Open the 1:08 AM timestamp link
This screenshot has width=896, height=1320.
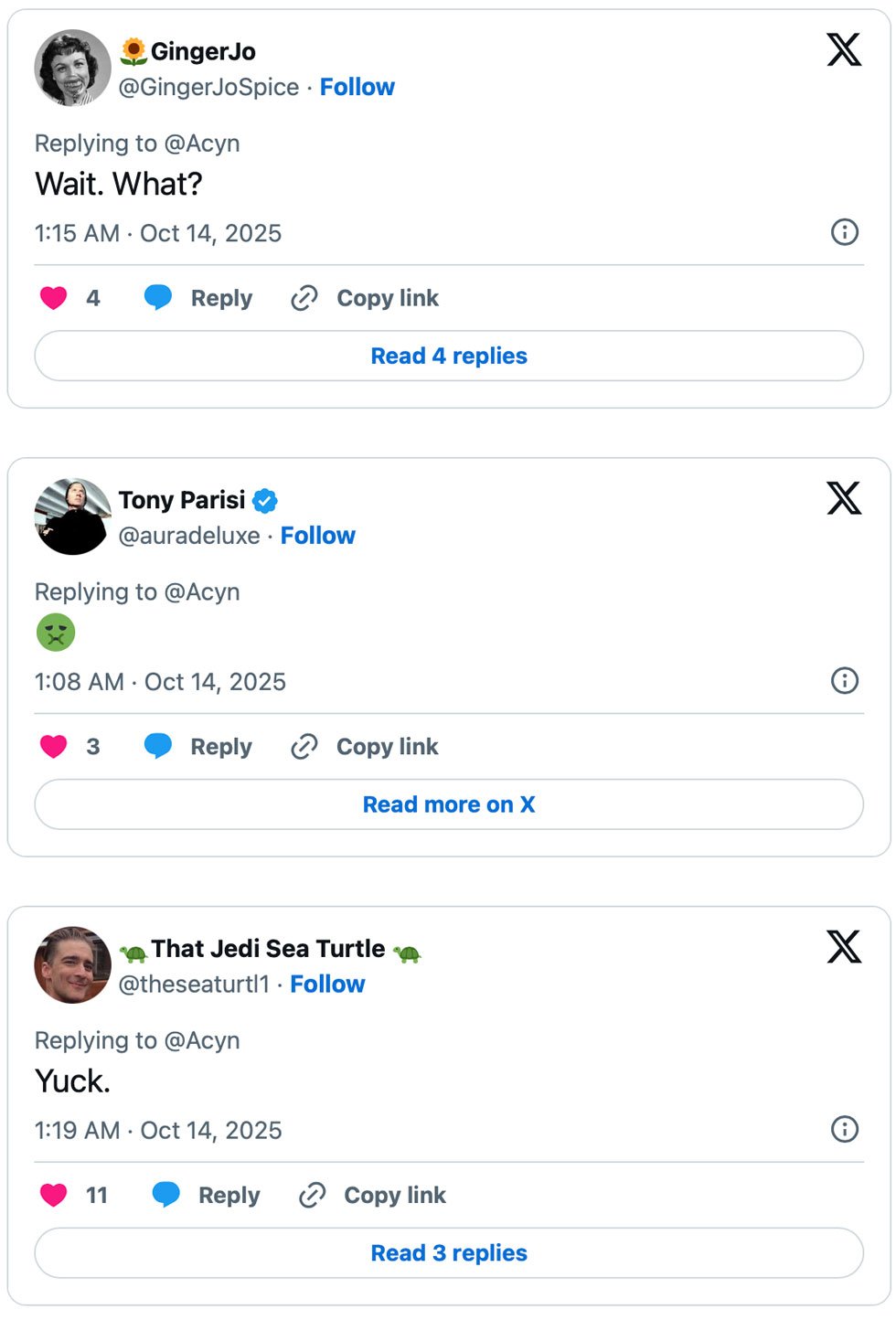point(160,682)
